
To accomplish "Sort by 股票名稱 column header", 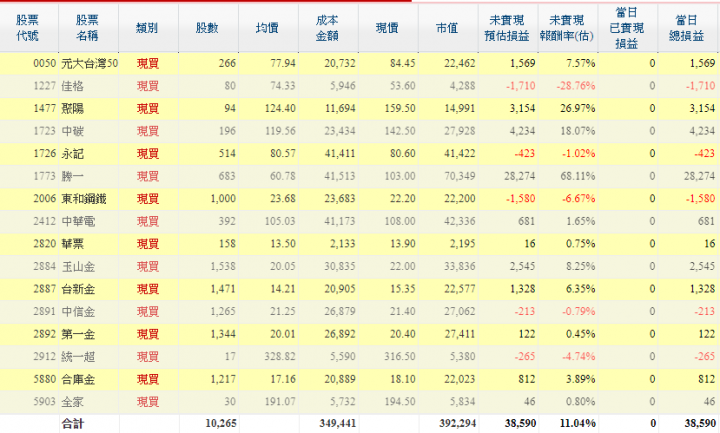I will tap(88, 28).
